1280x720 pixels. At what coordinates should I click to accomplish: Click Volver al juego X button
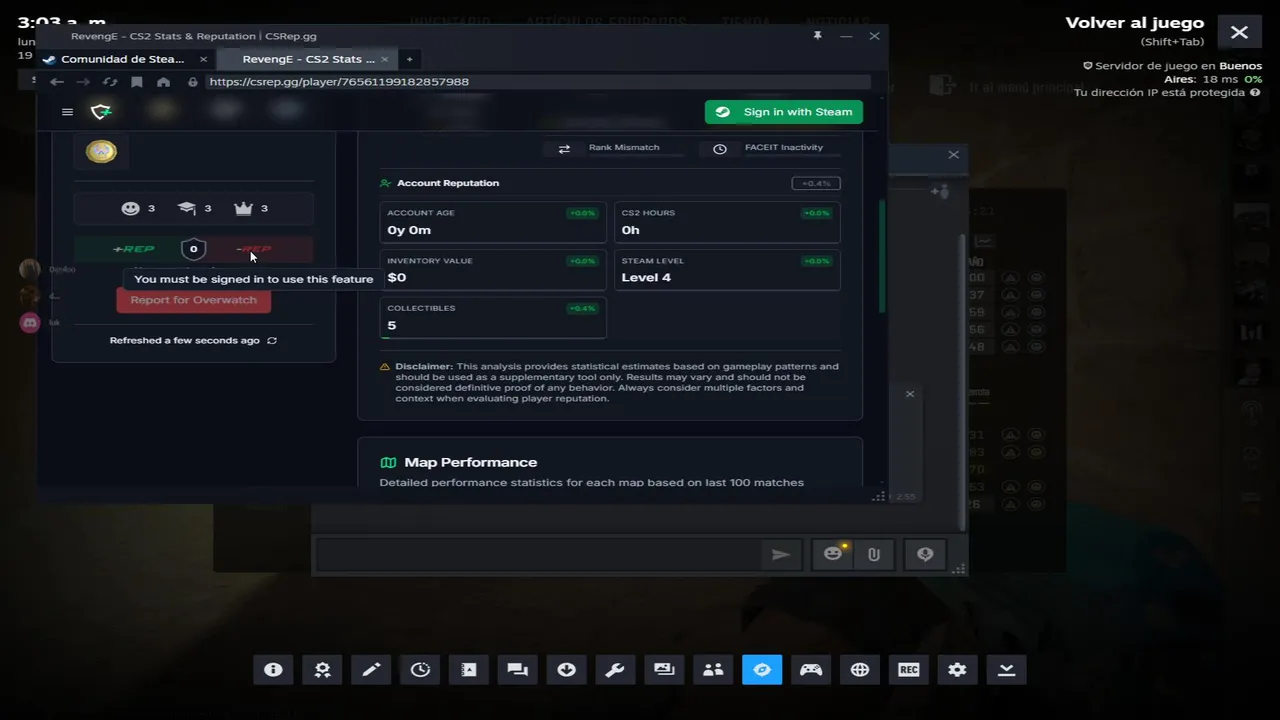(1239, 32)
